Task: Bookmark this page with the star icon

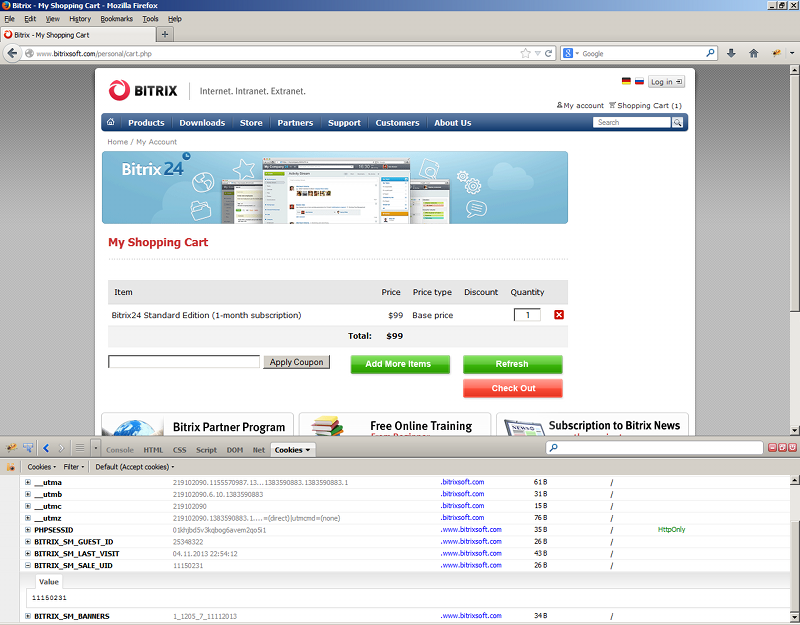Action: tap(525, 53)
